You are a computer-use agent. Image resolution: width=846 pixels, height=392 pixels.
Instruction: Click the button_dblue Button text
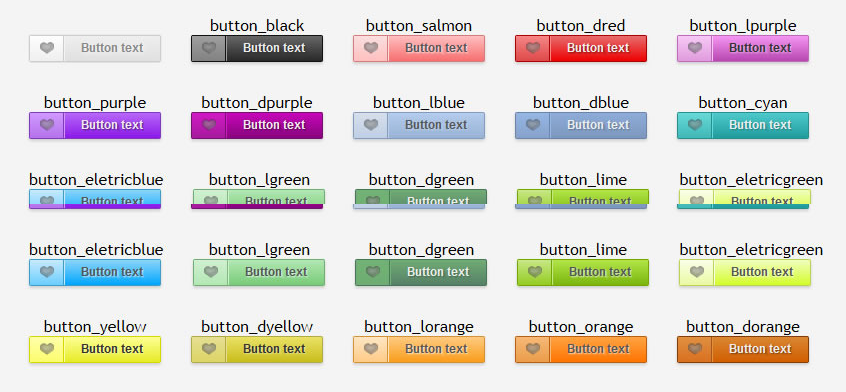598,125
